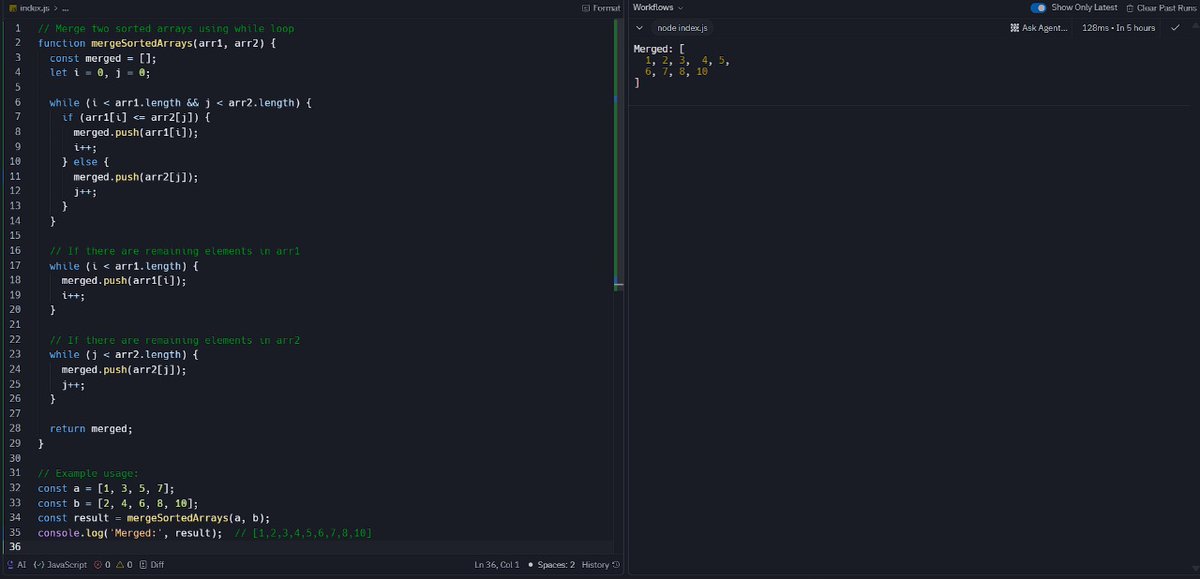This screenshot has width=1200, height=579.
Task: Click the 128ms run time label
Action: tap(1118, 28)
